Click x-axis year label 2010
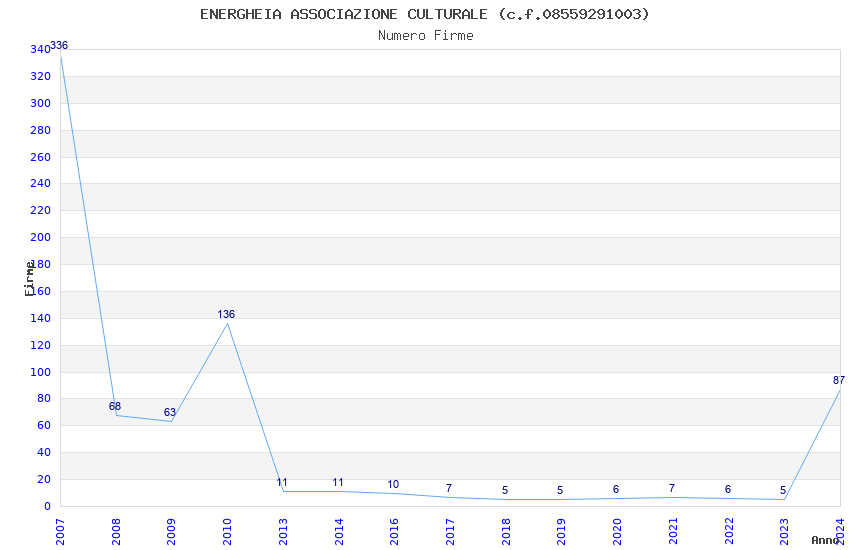This screenshot has width=850, height=550. click(x=227, y=532)
